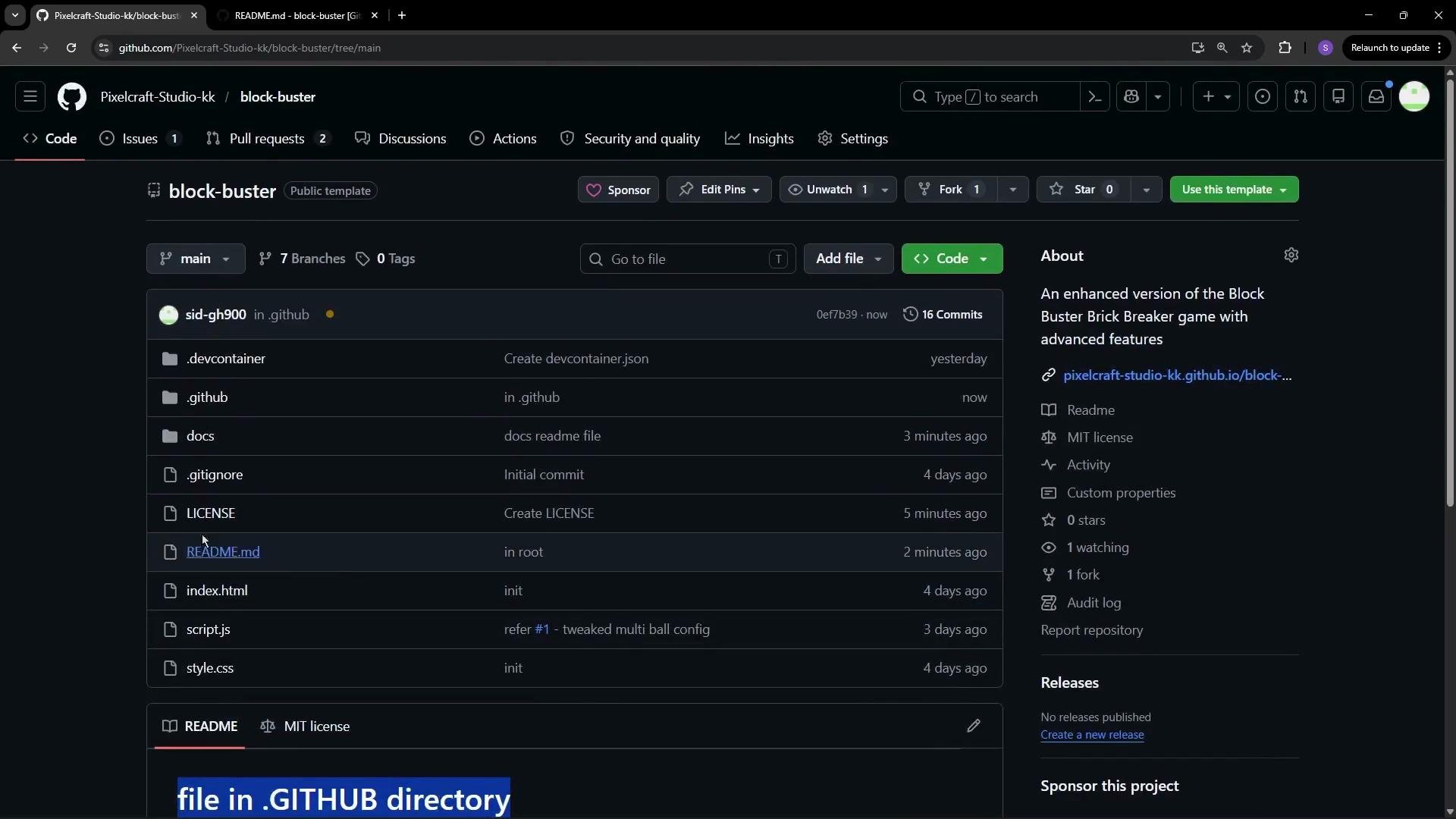Open the .github folder

point(207,397)
